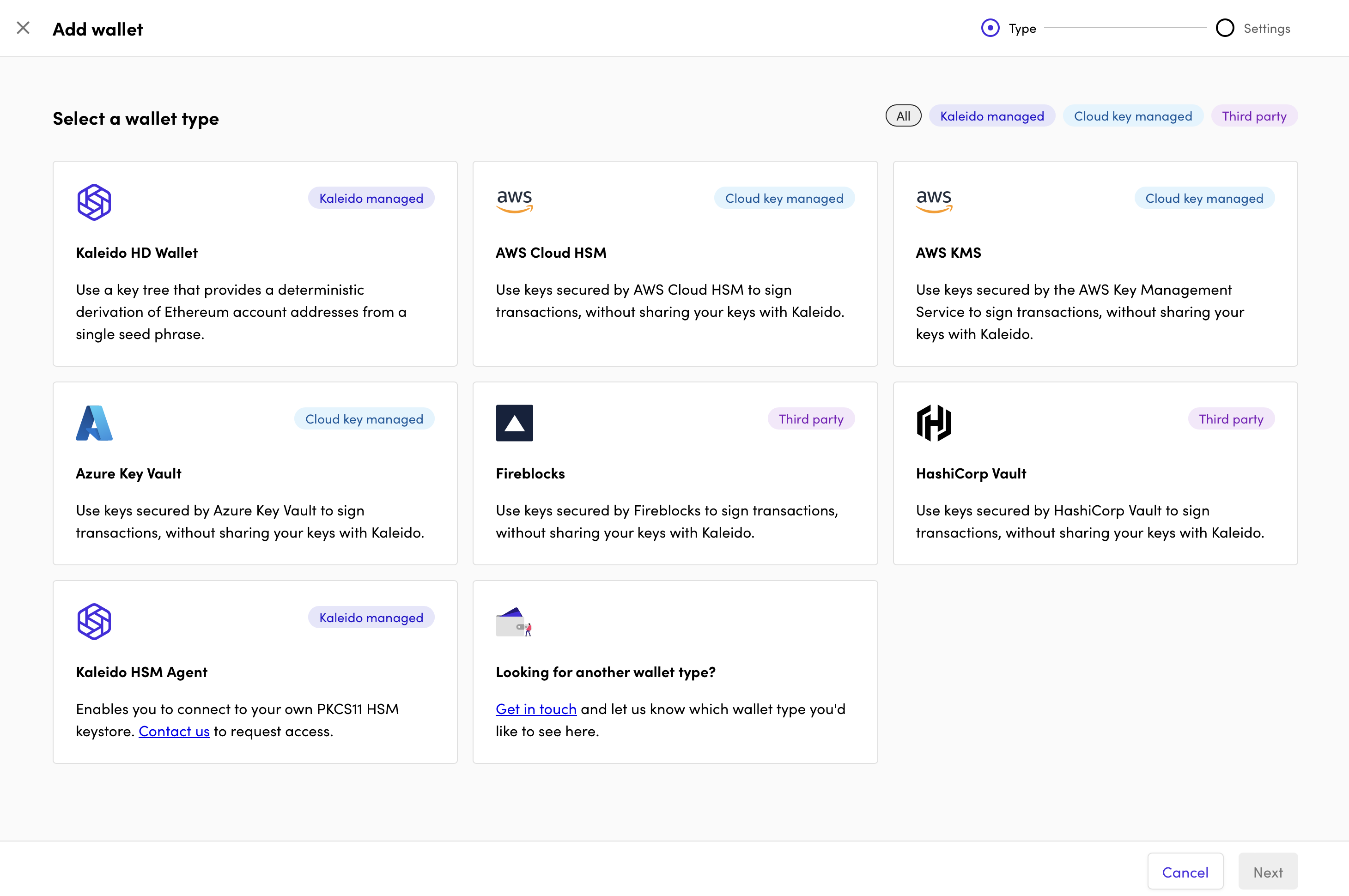1349x896 pixels.
Task: Filter by Kaleido managed
Action: pyautogui.click(x=992, y=116)
